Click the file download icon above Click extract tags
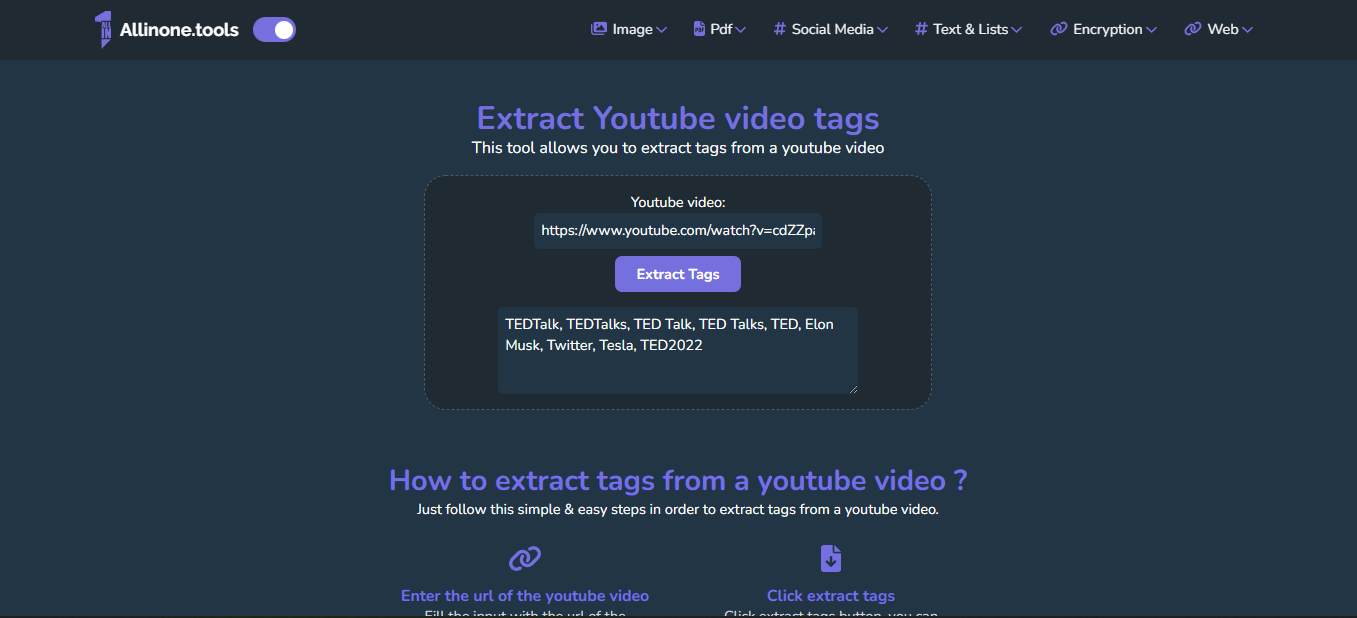The image size is (1357, 618). tap(831, 558)
